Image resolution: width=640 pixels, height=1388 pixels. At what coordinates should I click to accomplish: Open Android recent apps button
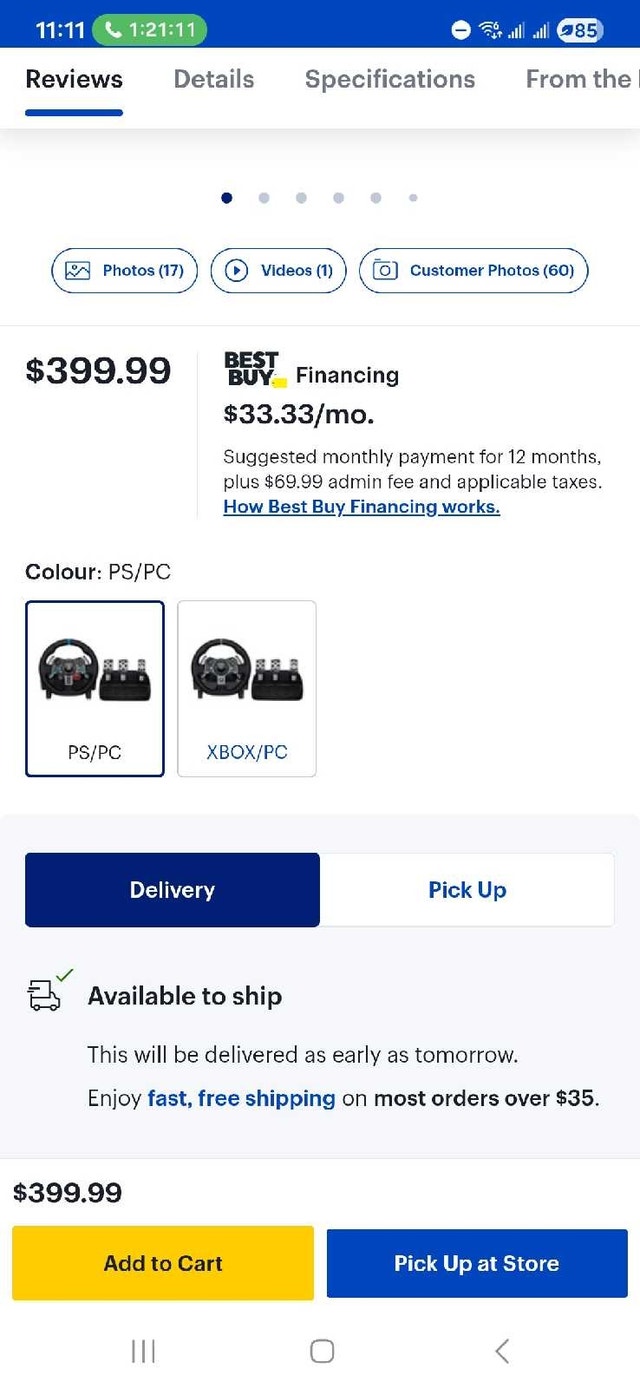[143, 1351]
